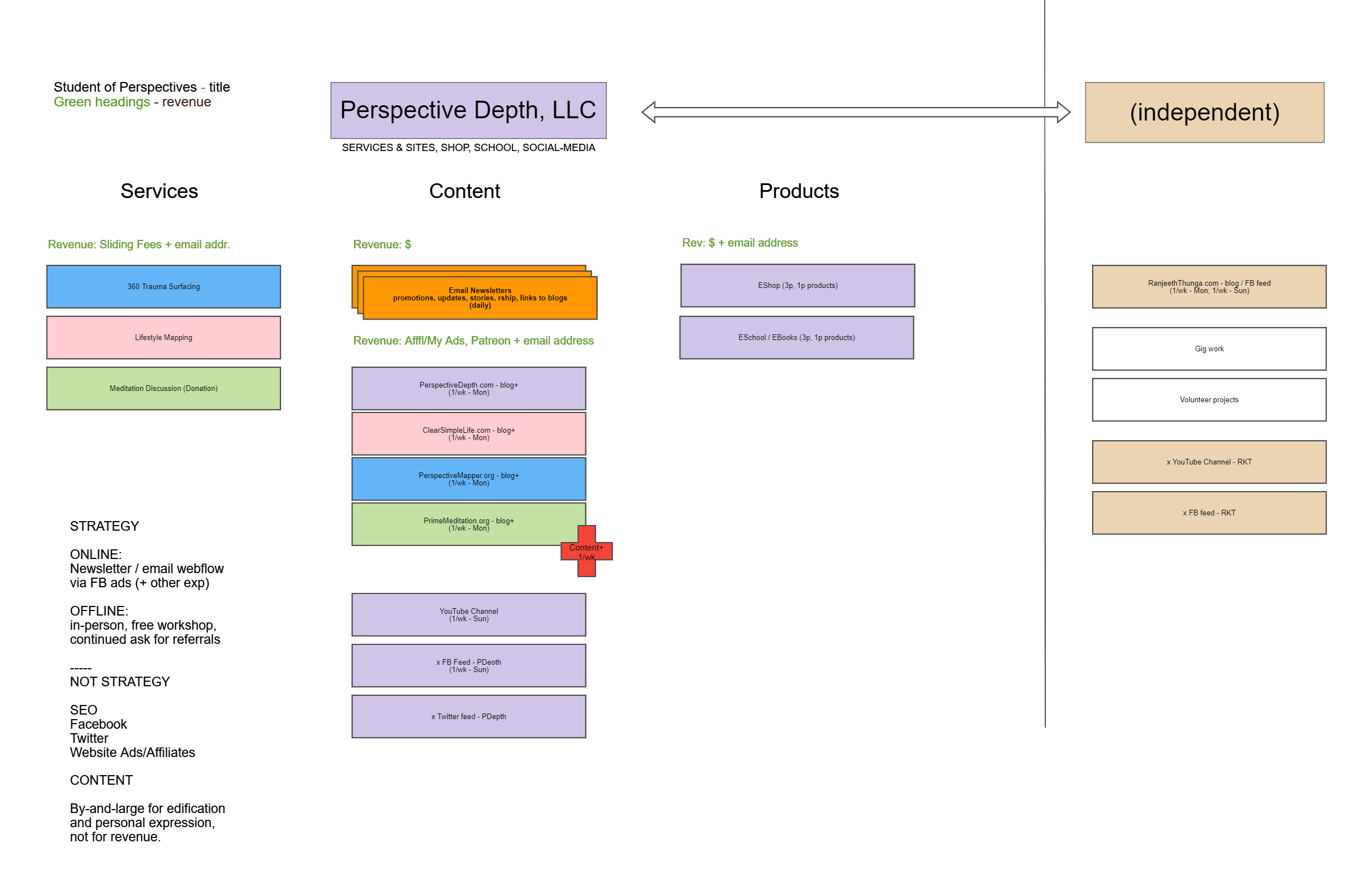Select the PrimeMeditation.org blog box

(x=469, y=524)
